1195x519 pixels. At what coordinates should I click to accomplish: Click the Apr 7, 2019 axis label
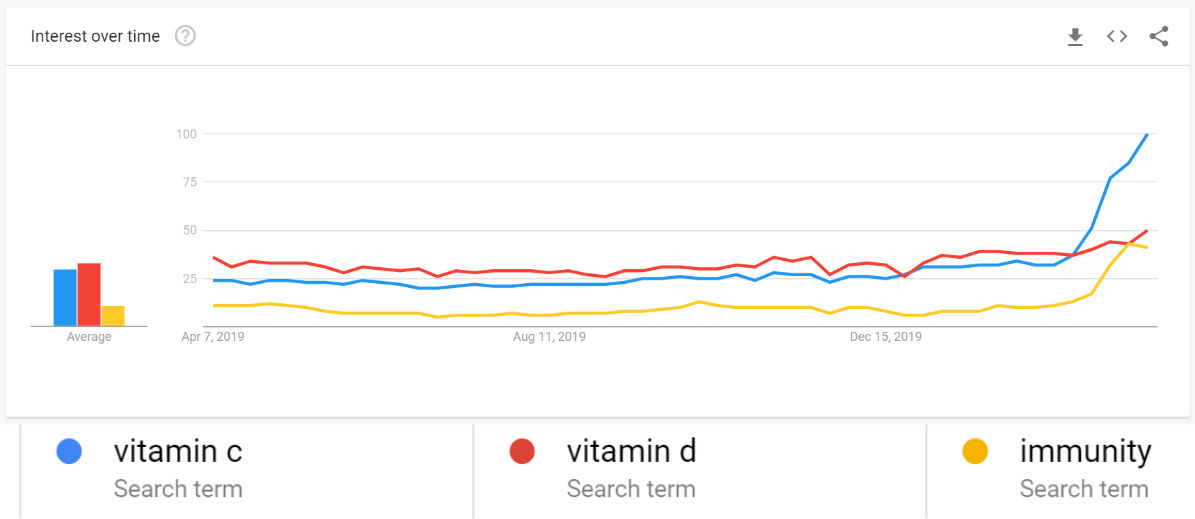213,337
